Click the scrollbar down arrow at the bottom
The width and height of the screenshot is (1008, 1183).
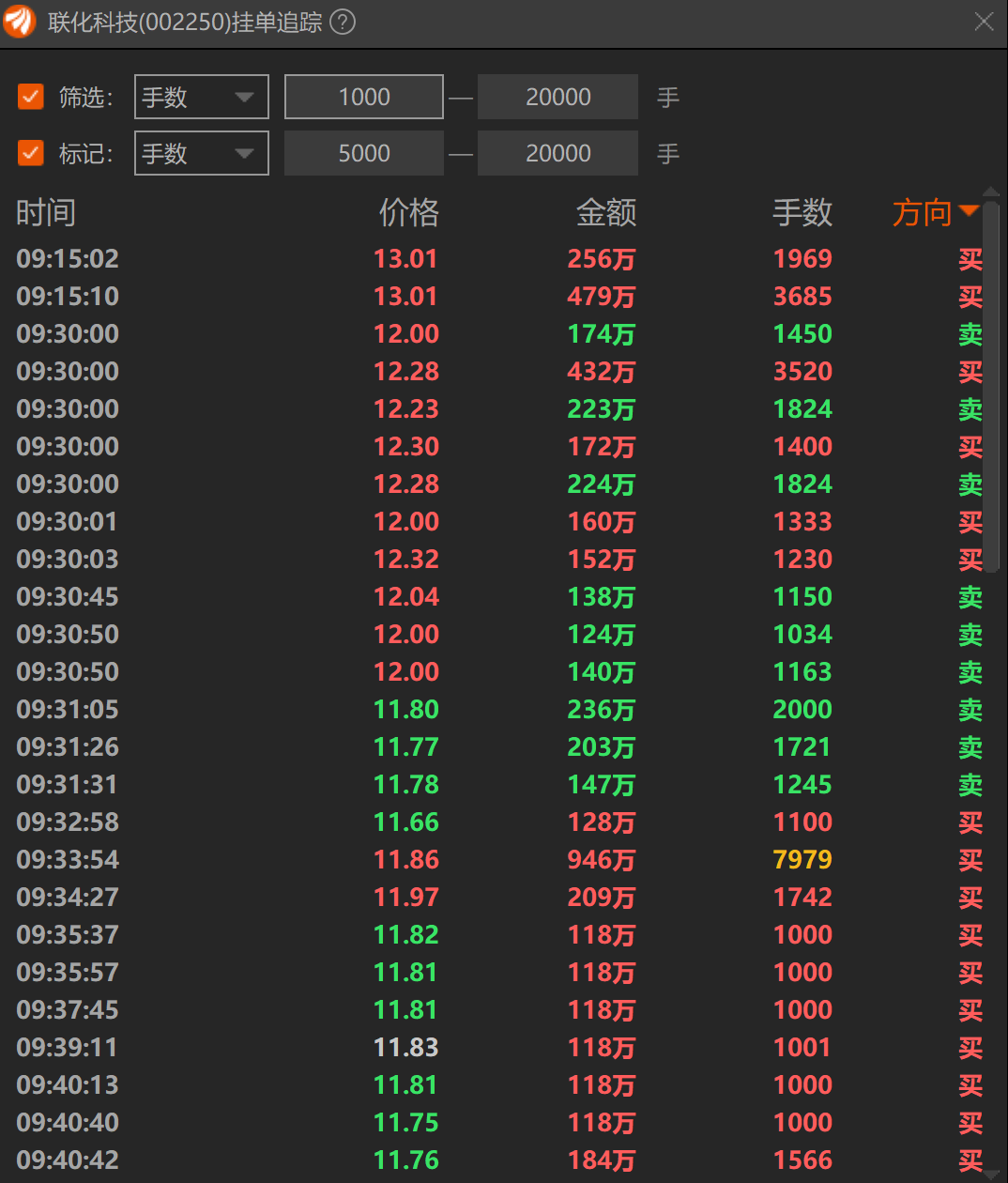(x=991, y=1175)
